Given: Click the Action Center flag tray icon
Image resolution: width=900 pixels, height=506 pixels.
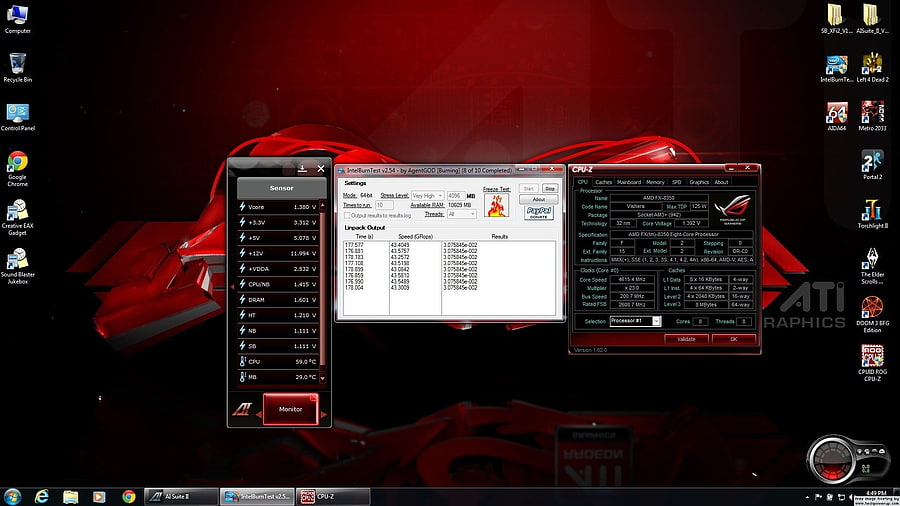Looking at the screenshot, I should point(818,497).
